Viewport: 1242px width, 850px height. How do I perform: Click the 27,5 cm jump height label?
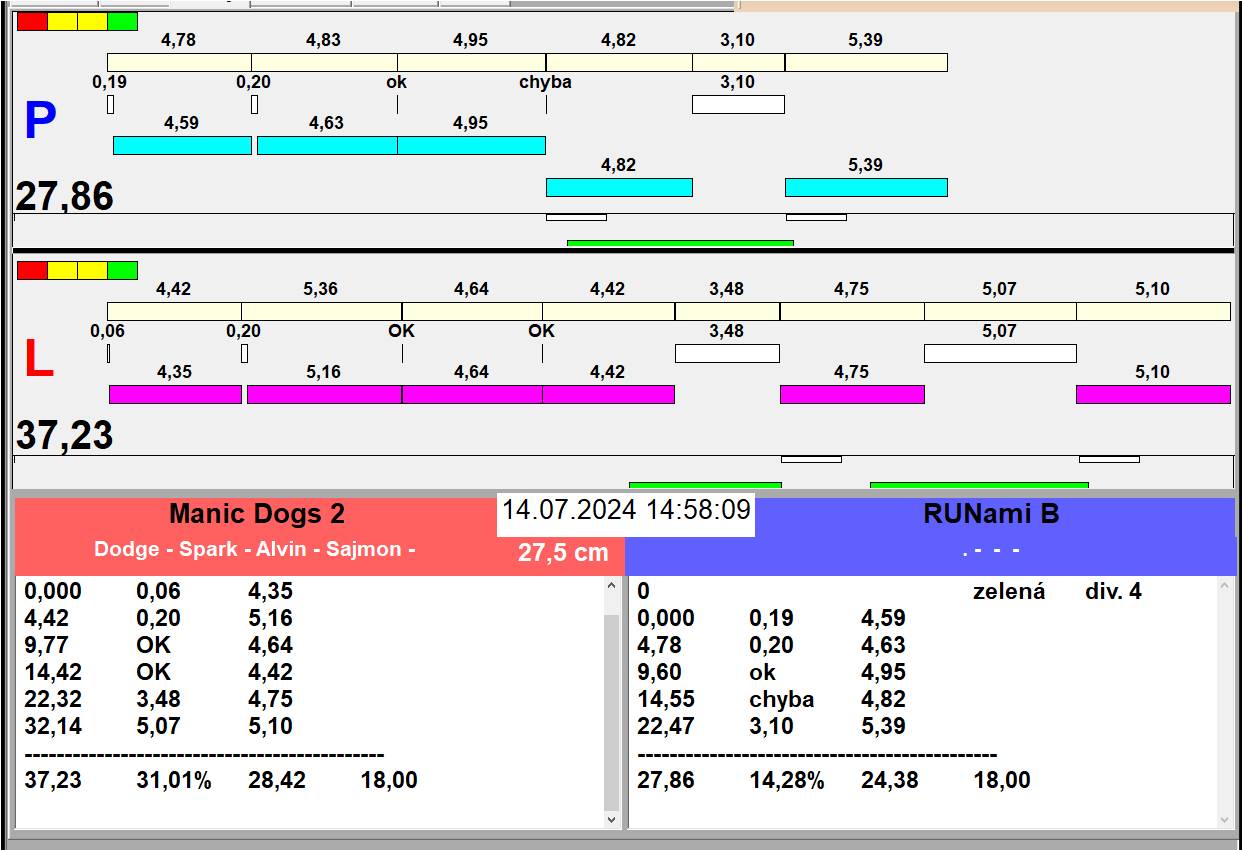(x=563, y=552)
